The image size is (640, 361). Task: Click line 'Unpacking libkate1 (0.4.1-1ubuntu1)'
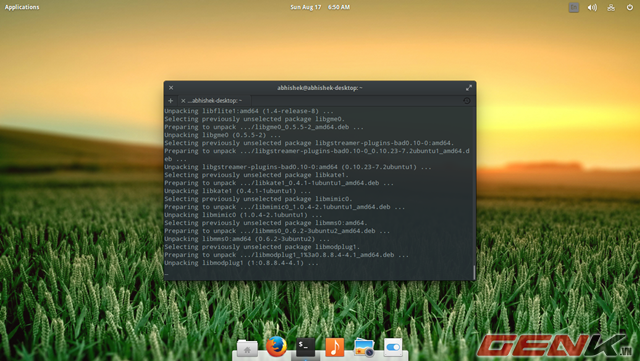(238, 191)
